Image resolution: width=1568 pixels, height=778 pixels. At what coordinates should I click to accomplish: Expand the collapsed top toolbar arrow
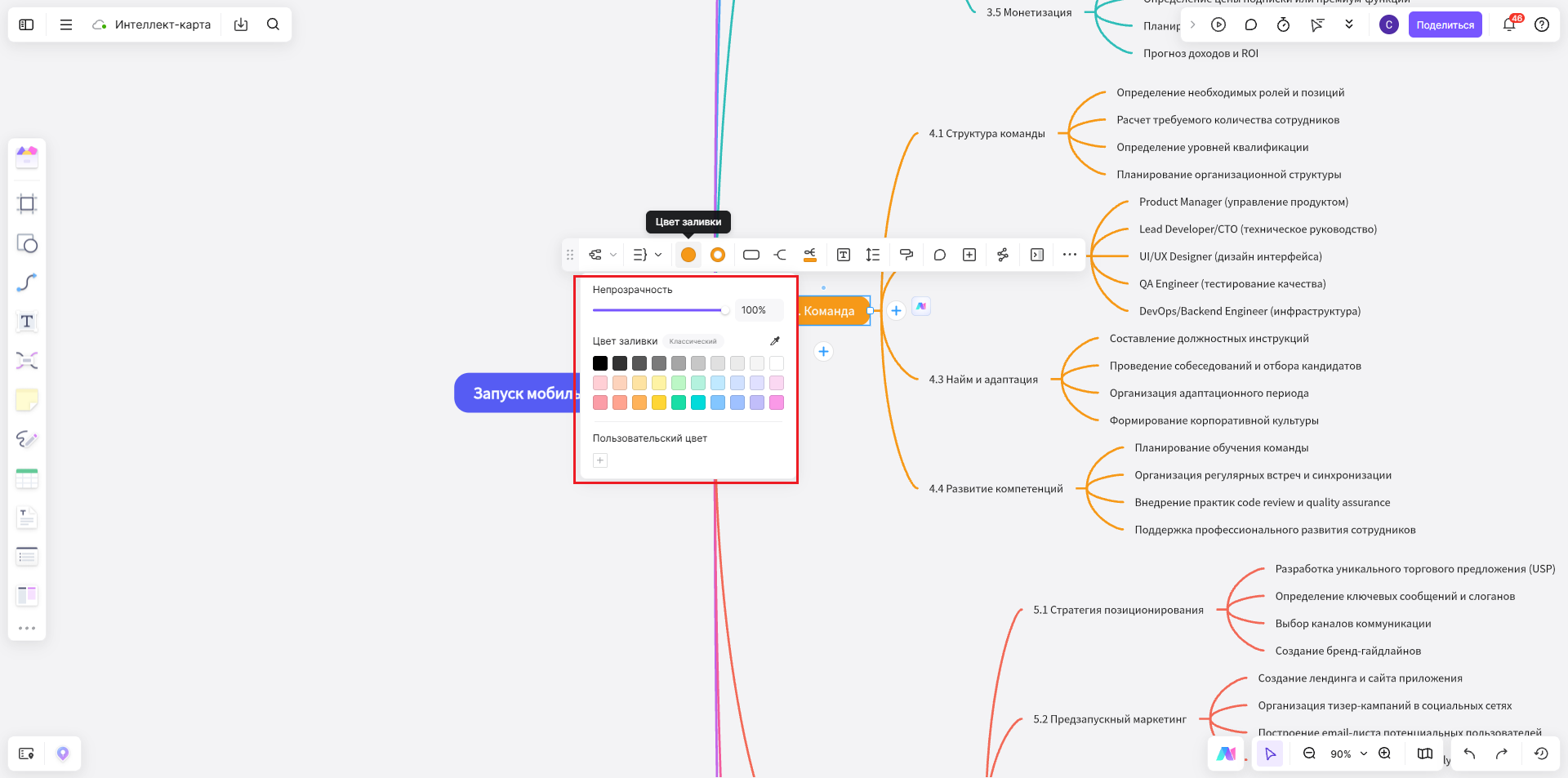1192,24
